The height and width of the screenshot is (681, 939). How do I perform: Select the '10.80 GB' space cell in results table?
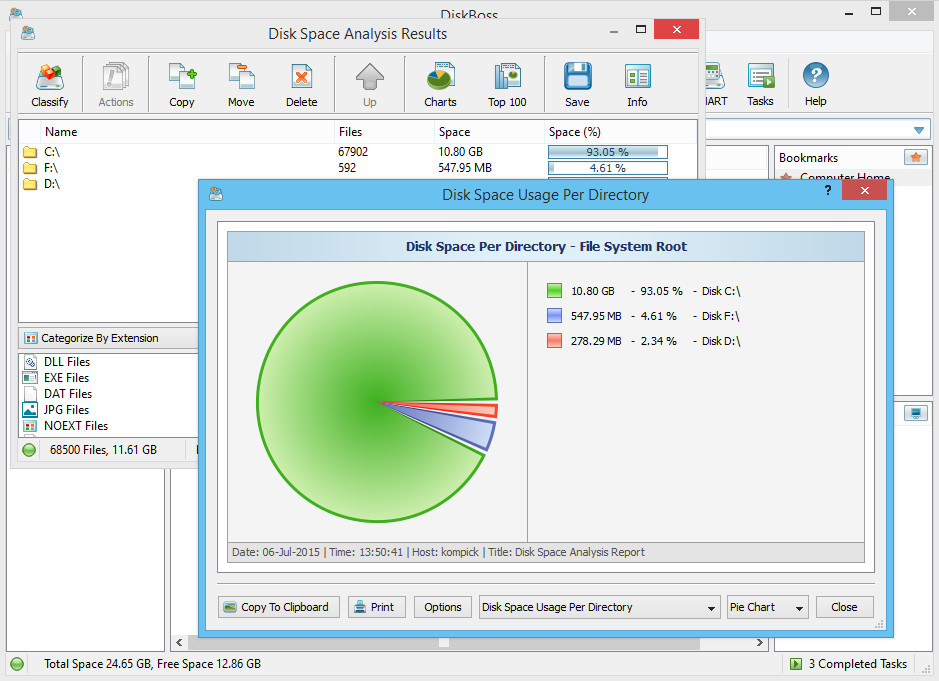tap(461, 152)
